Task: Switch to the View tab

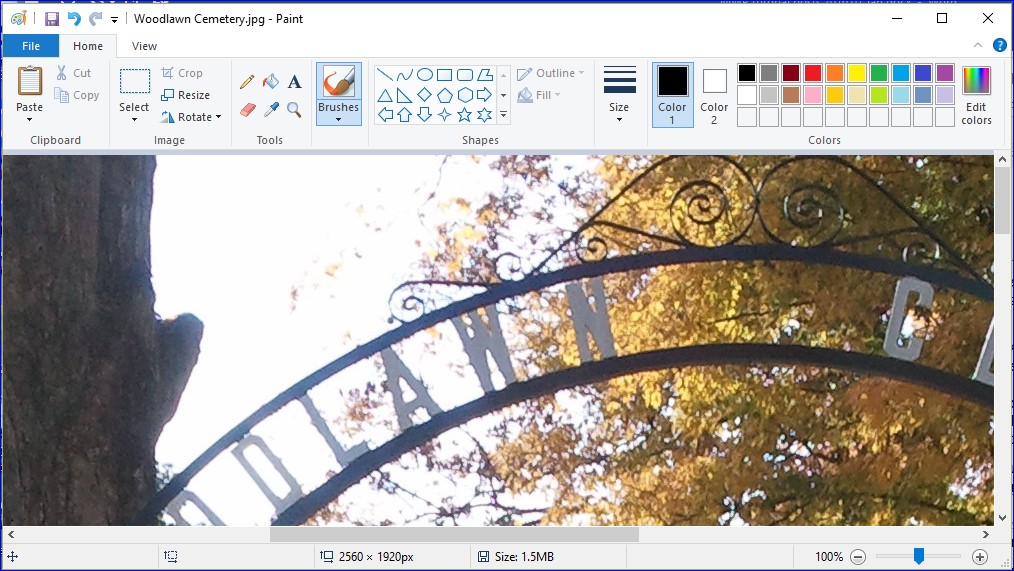Action: pyautogui.click(x=144, y=46)
